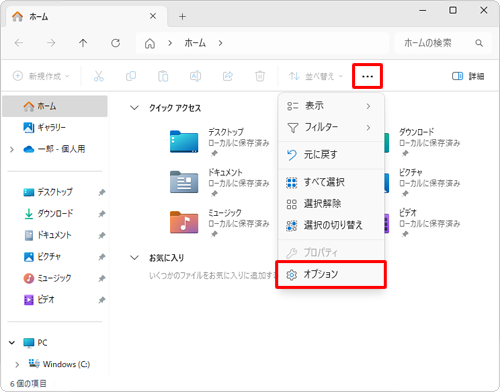Unpin デスクトップ in the navigation pane
This screenshot has width=500, height=392.
pos(102,192)
